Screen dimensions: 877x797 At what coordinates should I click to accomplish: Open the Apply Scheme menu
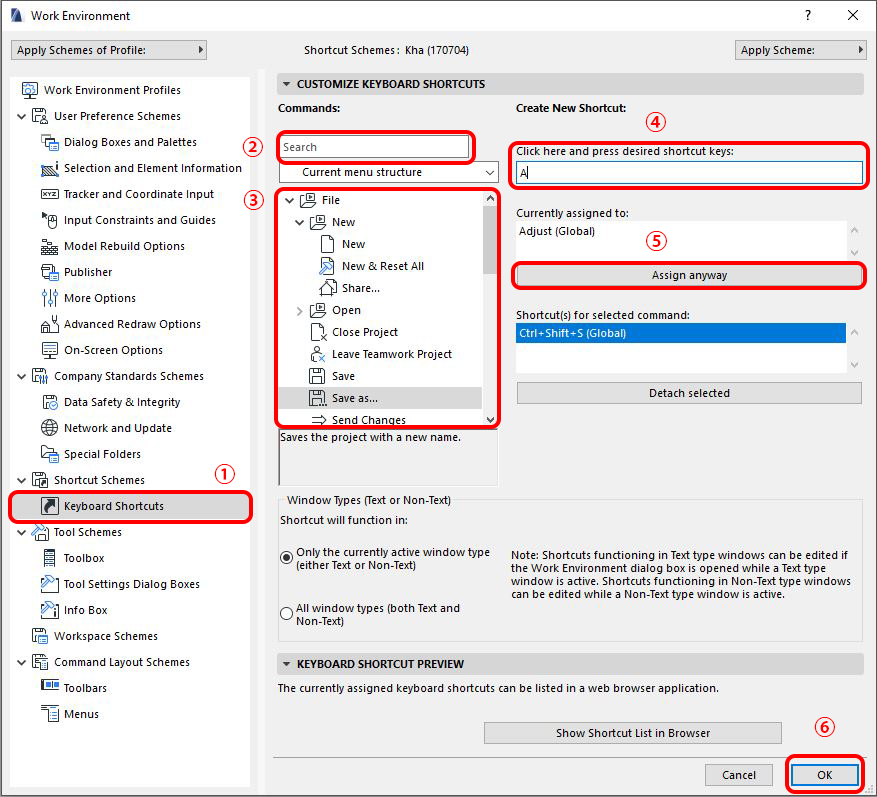point(800,50)
